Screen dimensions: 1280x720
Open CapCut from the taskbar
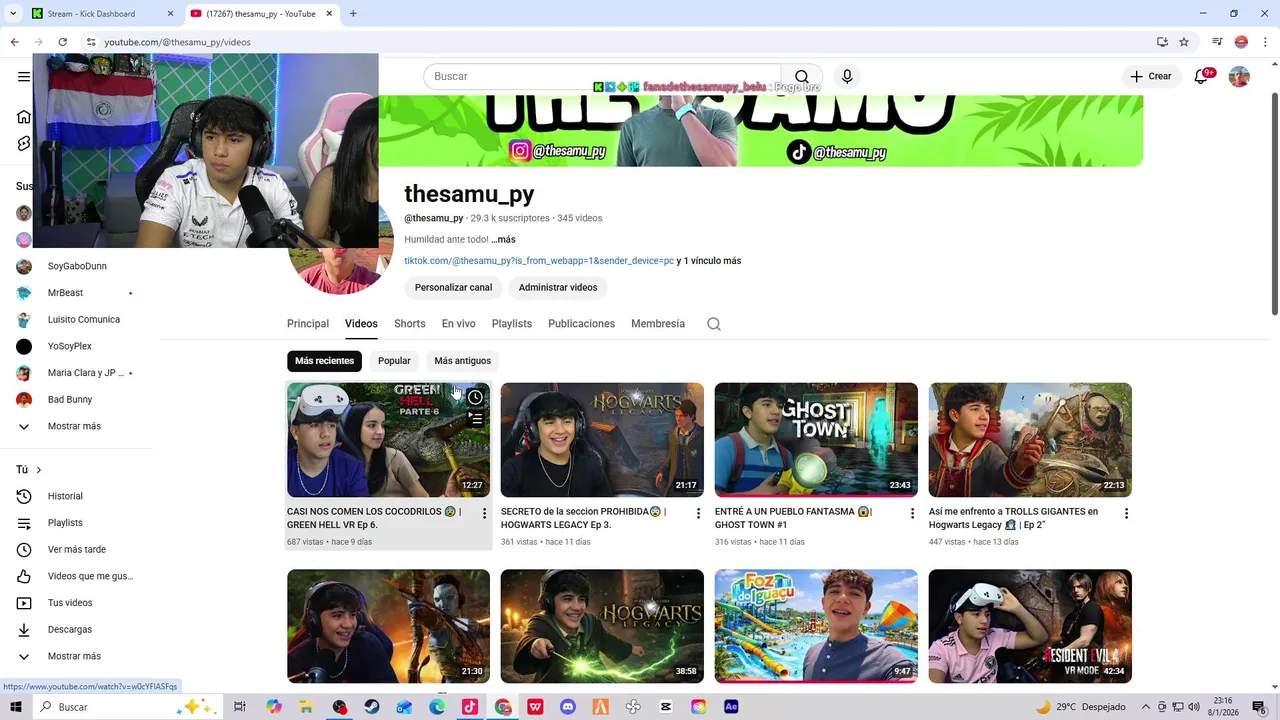[666, 707]
